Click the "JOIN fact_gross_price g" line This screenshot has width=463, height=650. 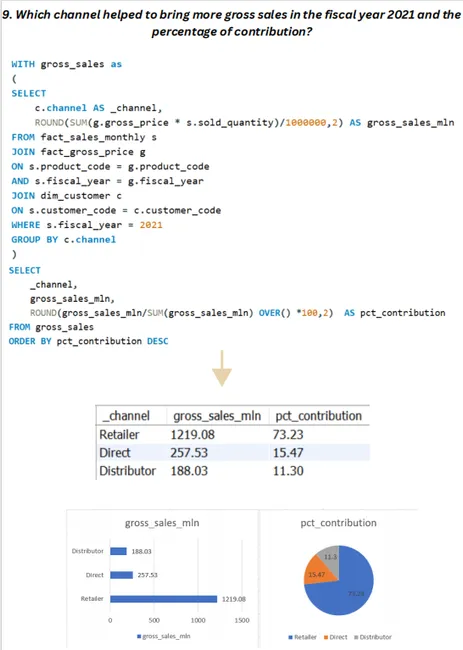pyautogui.click(x=78, y=152)
